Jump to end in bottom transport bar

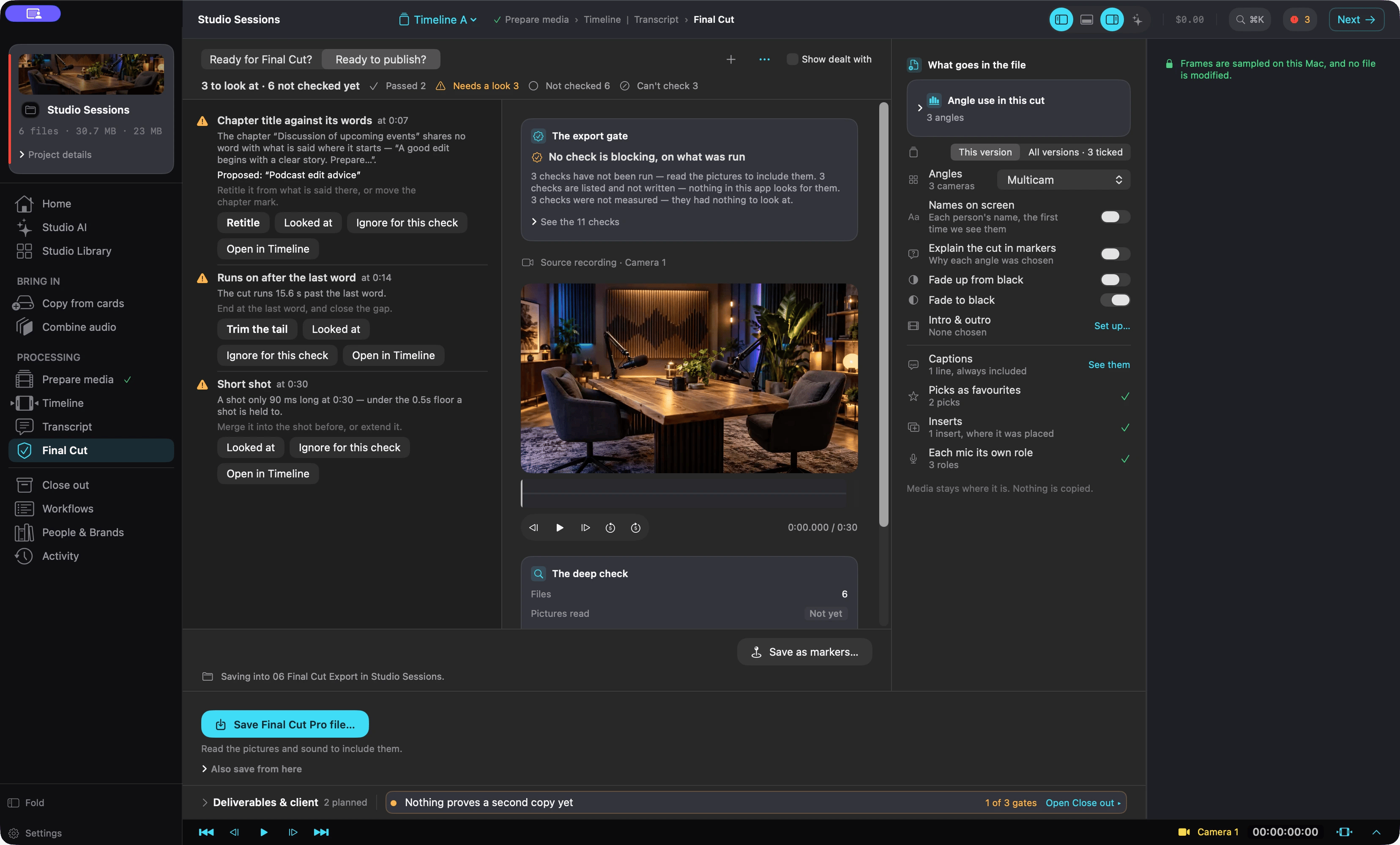[321, 832]
